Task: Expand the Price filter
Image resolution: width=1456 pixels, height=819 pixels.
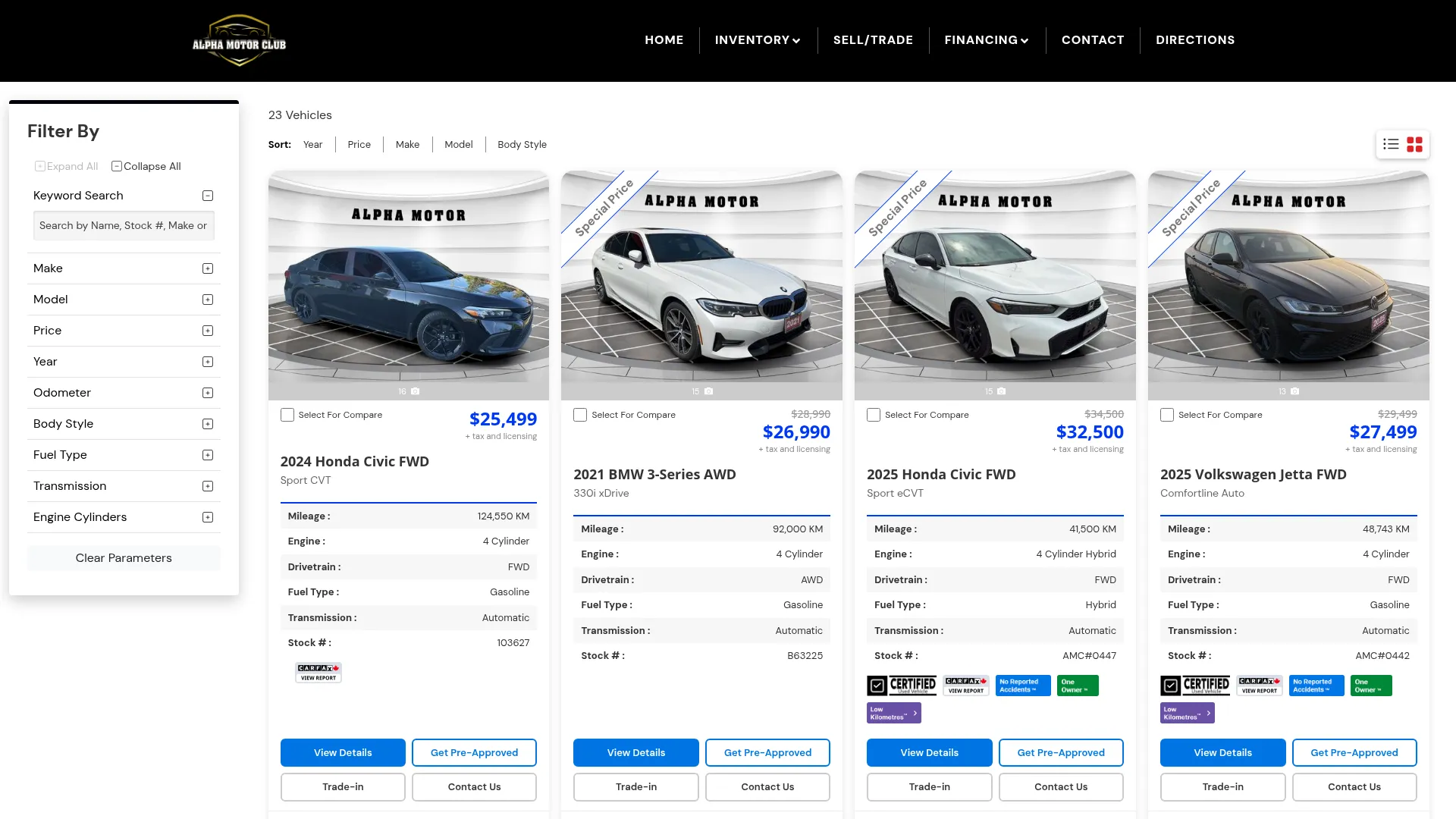Action: (x=208, y=331)
